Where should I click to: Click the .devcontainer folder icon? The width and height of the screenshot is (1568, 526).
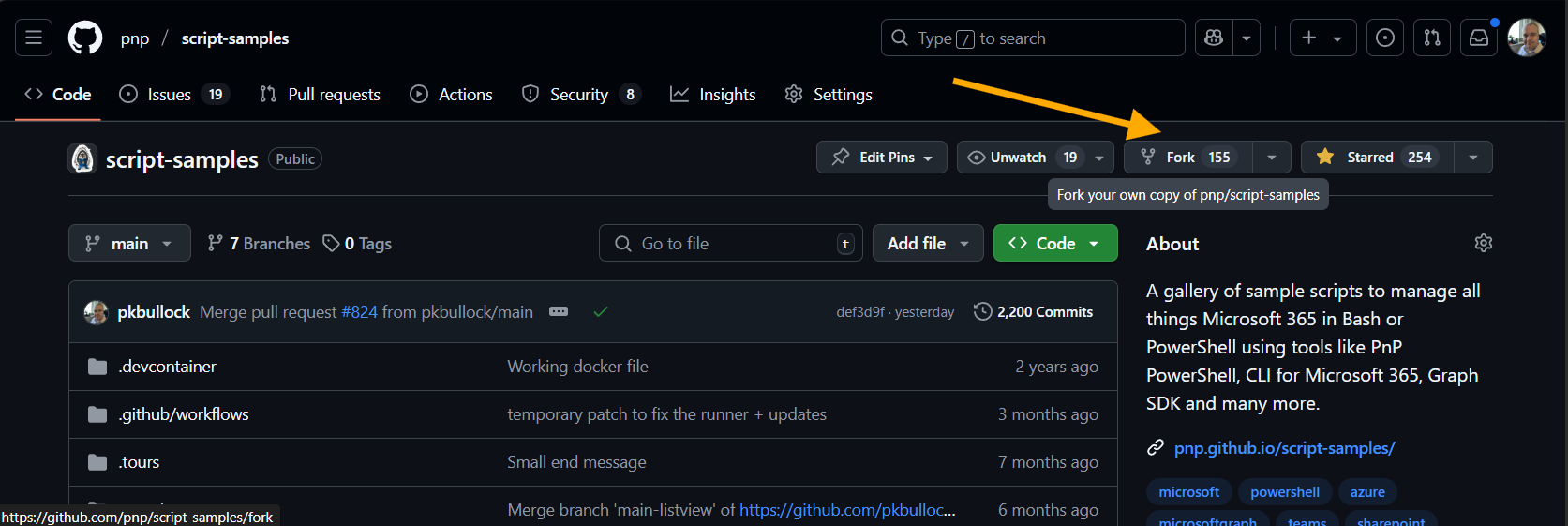click(x=97, y=367)
